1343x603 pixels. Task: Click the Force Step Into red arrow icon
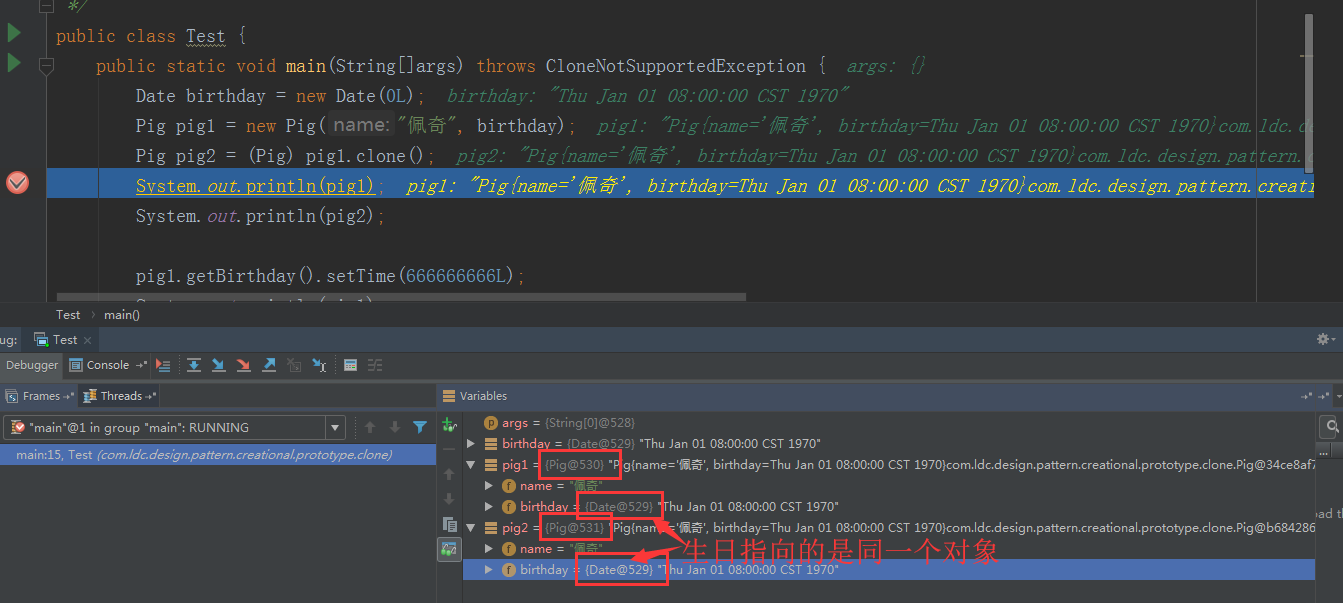tap(244, 365)
